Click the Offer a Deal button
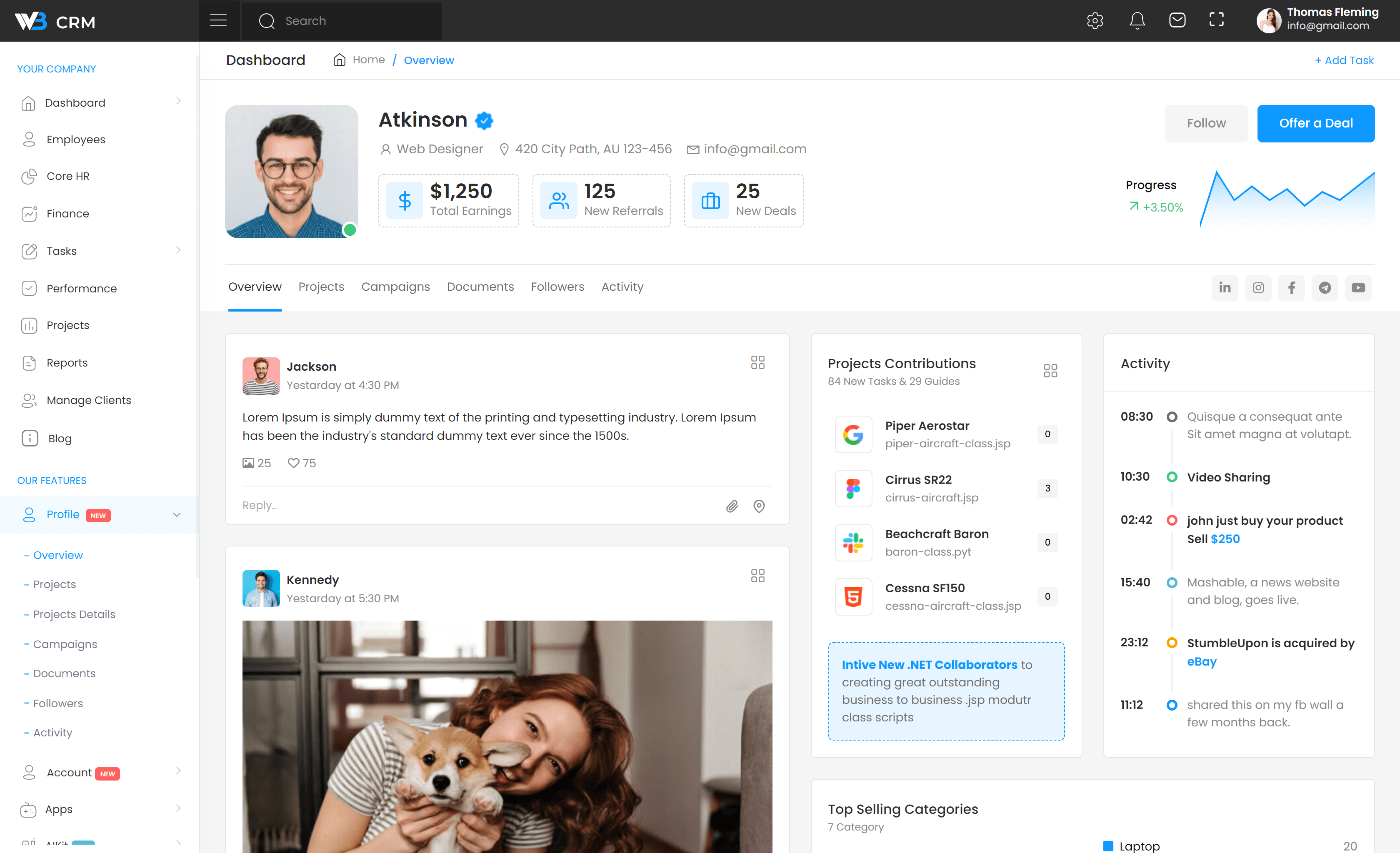This screenshot has height=853, width=1400. pos(1316,123)
